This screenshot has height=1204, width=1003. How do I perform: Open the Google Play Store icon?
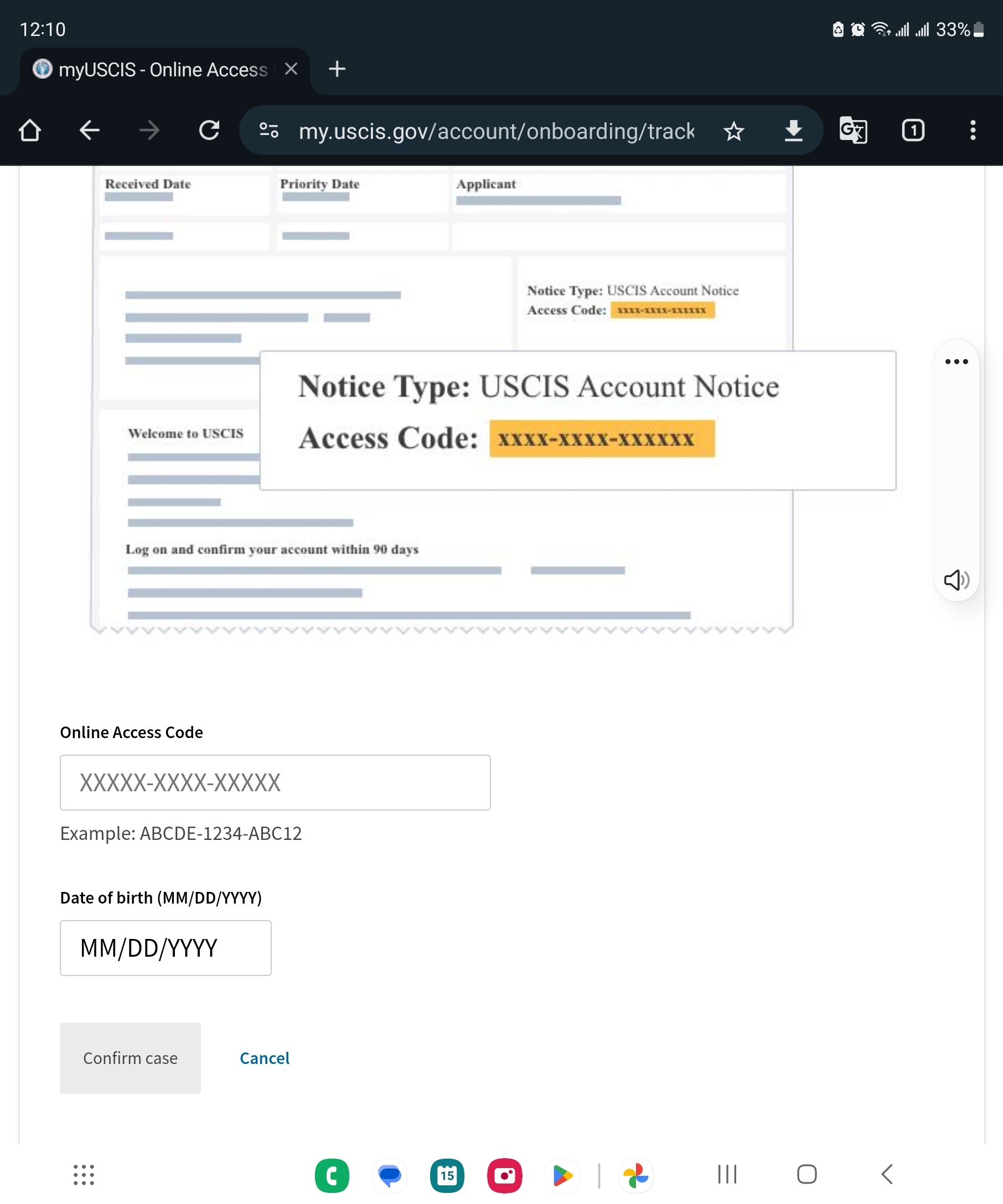562,1175
